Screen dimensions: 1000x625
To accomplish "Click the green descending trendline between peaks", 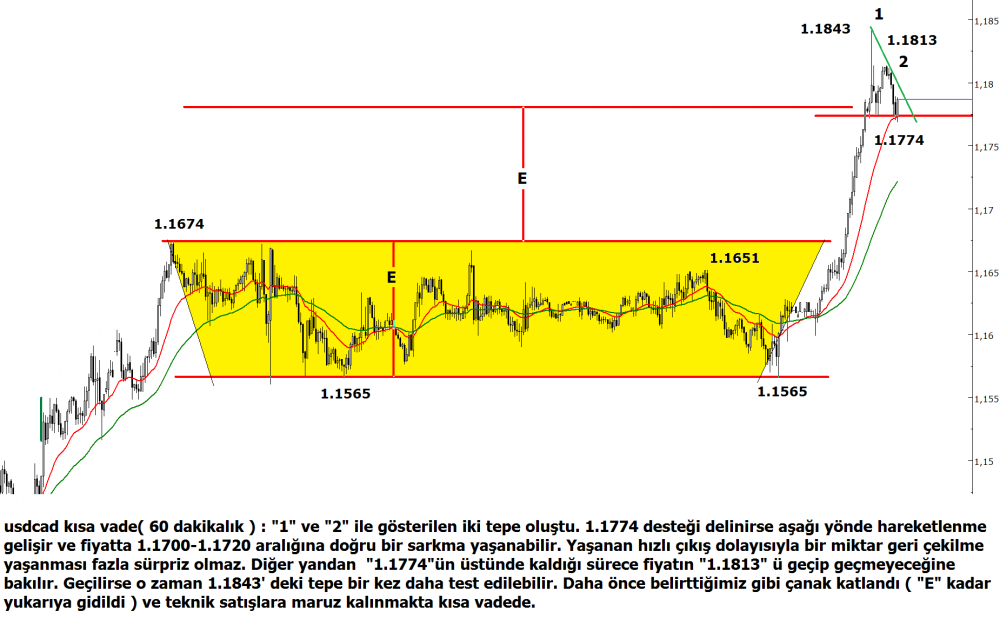I will point(893,75).
